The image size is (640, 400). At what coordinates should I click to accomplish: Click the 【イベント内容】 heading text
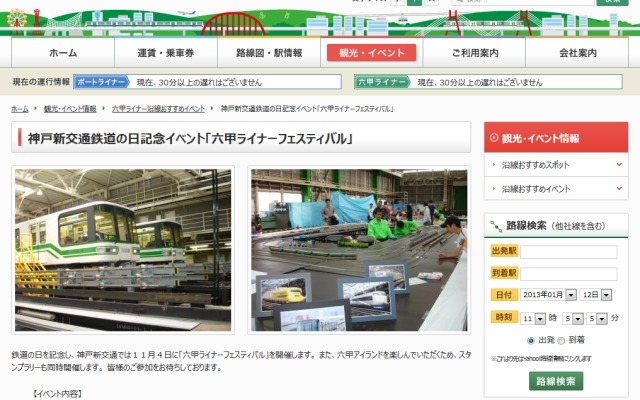pyautogui.click(x=58, y=394)
